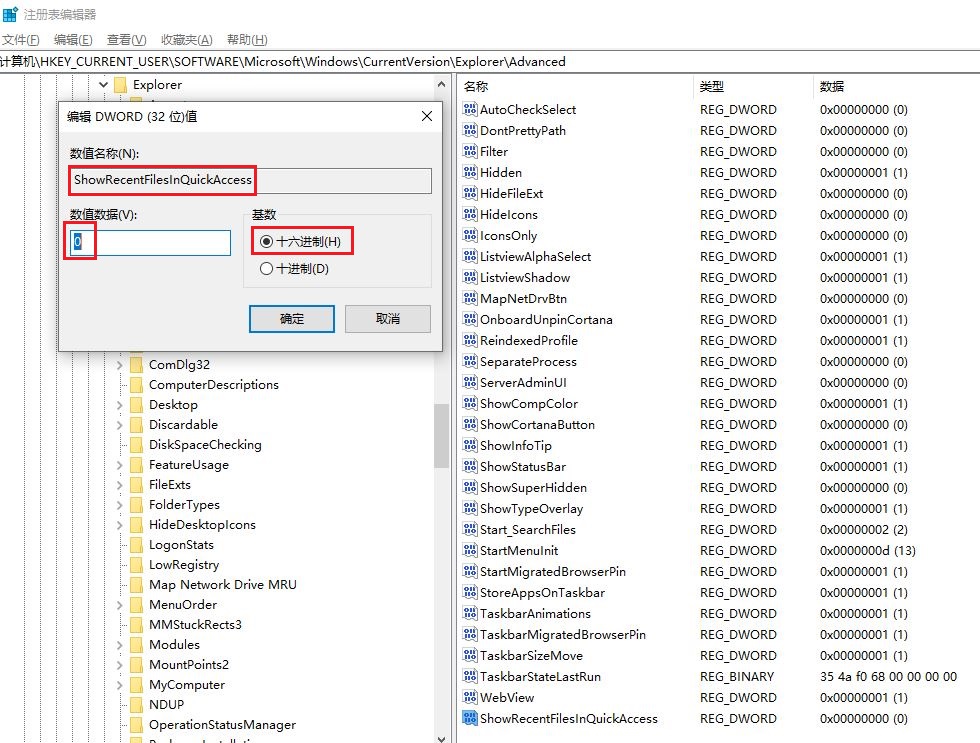Click the Desktop folder icon in tree
This screenshot has height=743, width=980.
[136, 405]
